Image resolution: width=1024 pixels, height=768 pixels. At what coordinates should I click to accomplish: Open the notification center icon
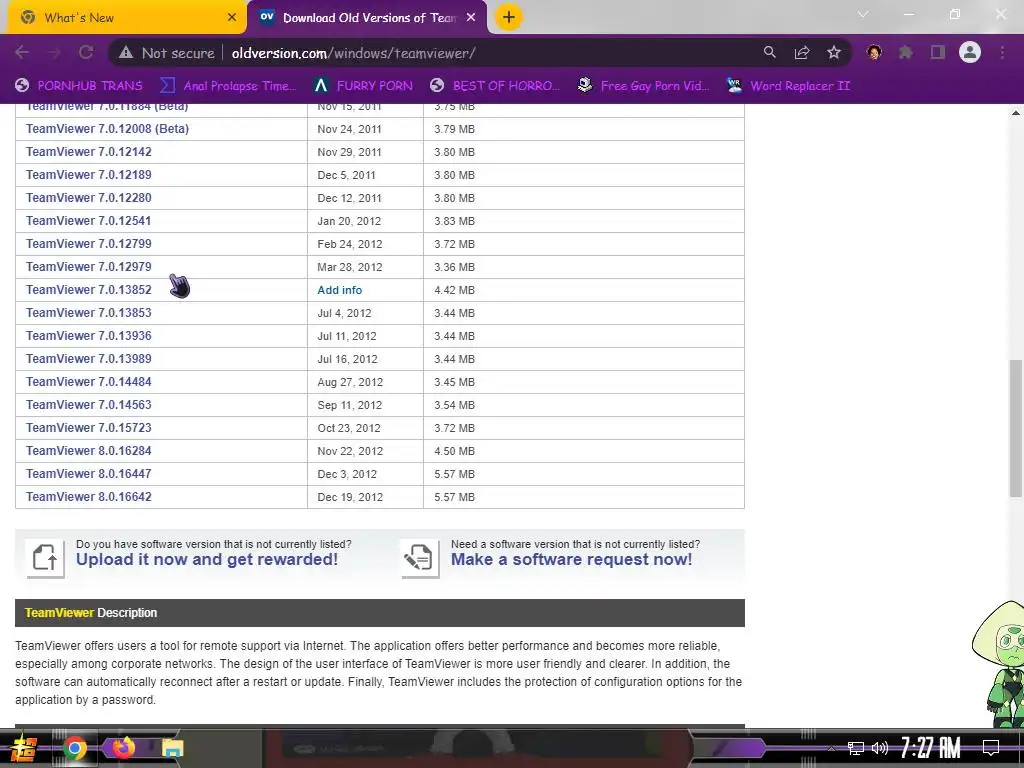click(991, 748)
